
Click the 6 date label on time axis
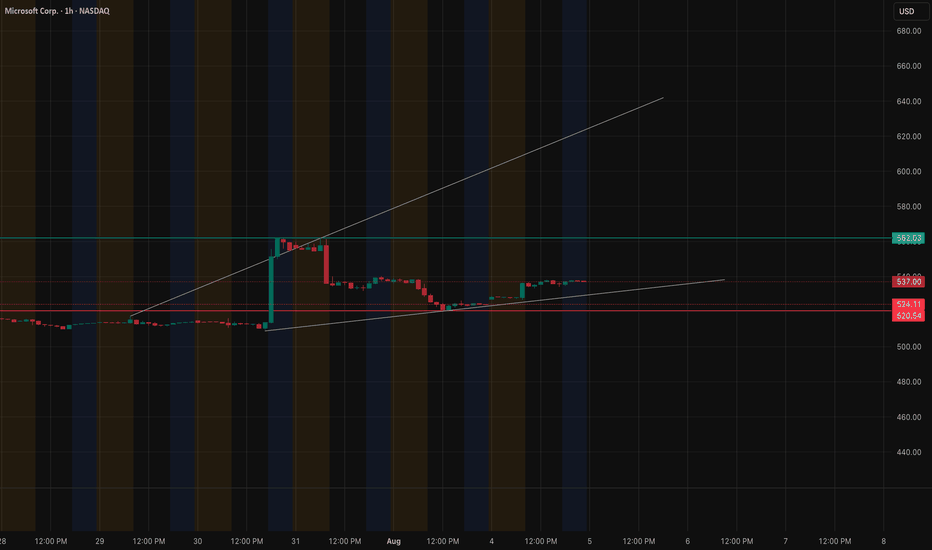coord(688,541)
